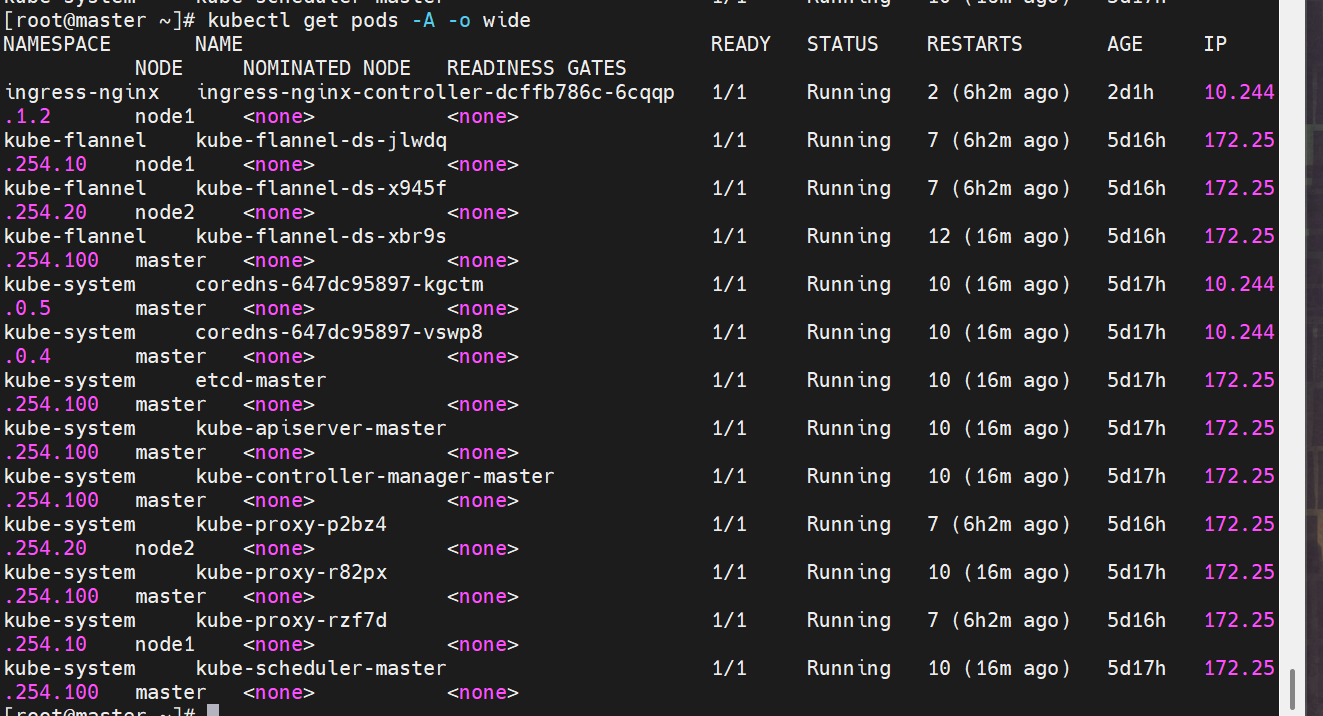Click the IP fragment .0.5

pos(27,308)
